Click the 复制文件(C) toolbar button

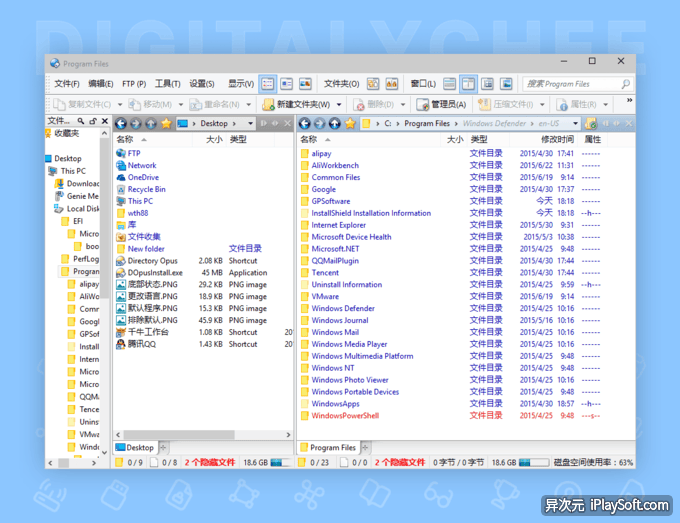click(x=82, y=105)
